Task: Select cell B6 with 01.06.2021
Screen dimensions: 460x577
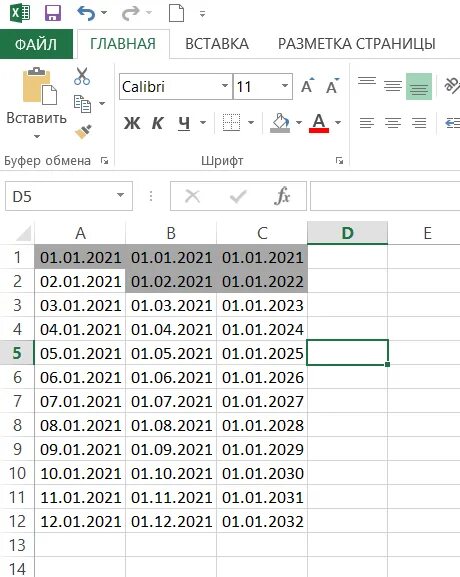Action: [x=171, y=377]
